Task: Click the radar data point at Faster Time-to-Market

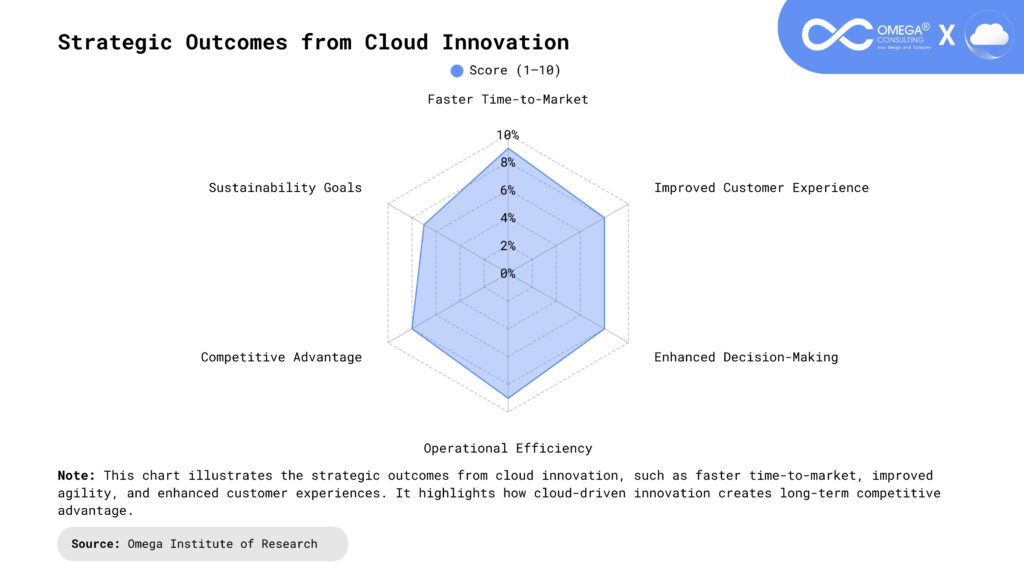Action: [x=508, y=148]
